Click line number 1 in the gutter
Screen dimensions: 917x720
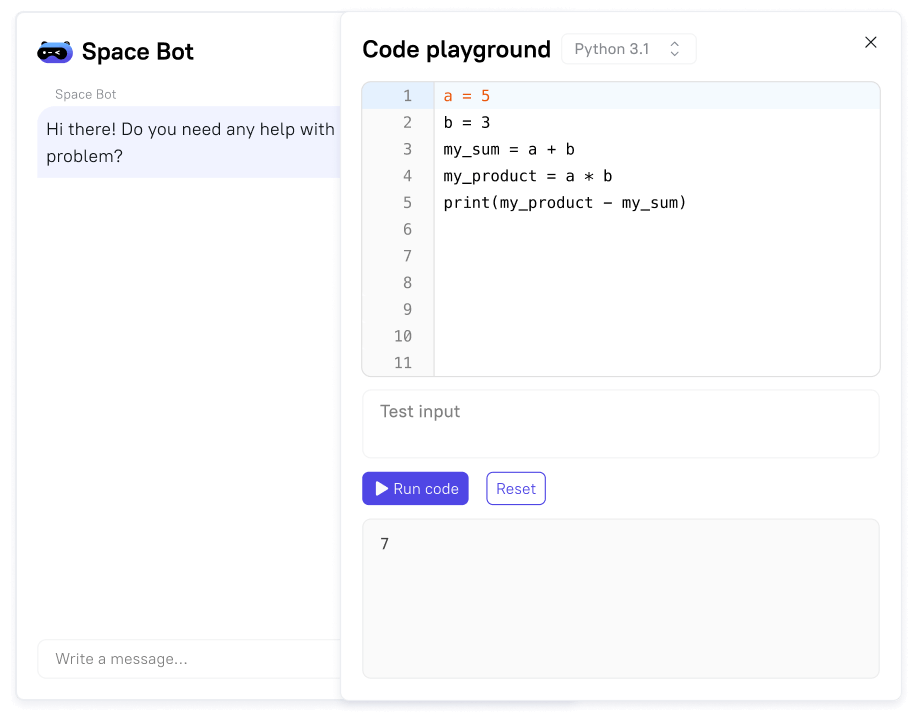point(406,96)
